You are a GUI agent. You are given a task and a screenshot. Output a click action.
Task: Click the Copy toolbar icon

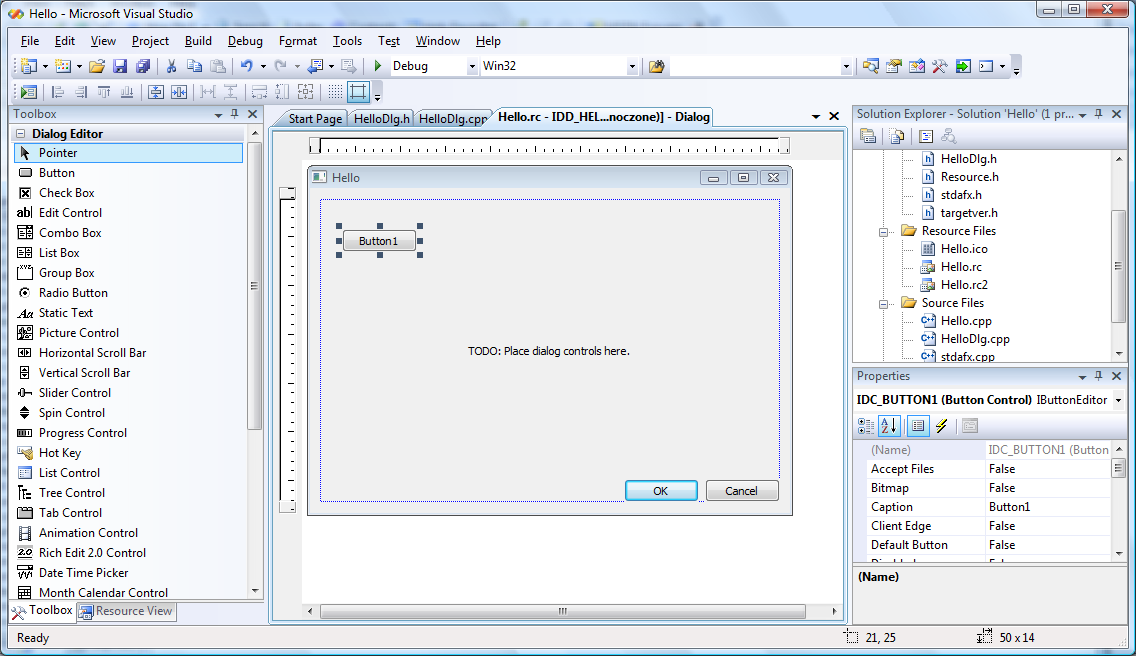tap(194, 67)
